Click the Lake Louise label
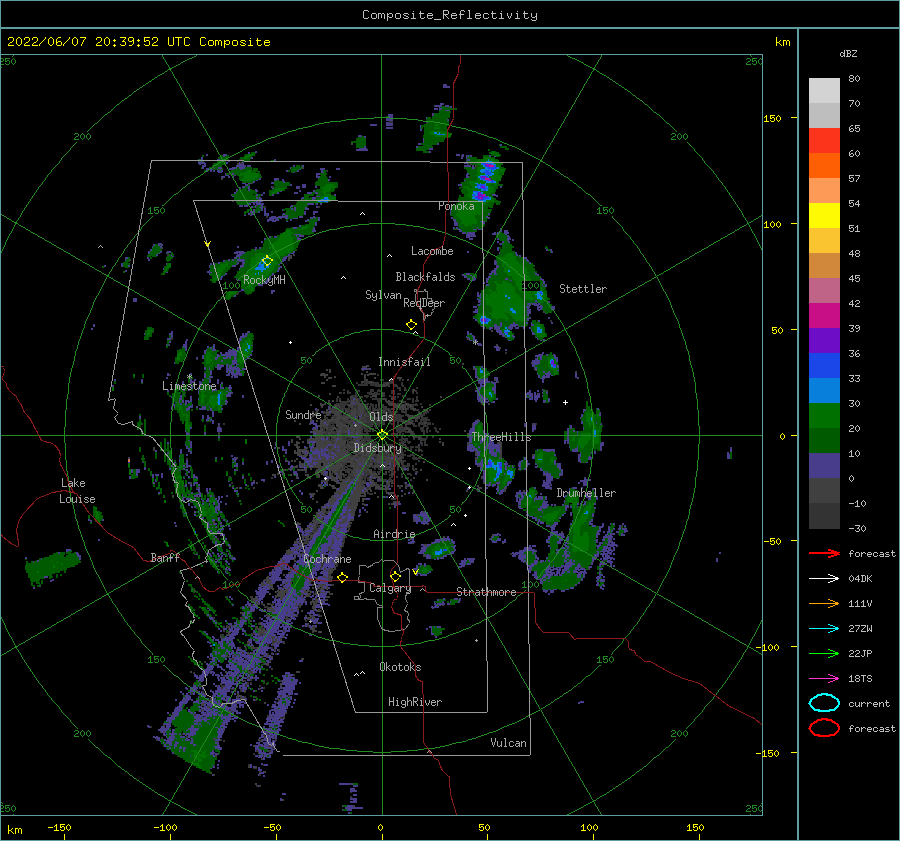Screen dimensions: 900x841 click(77, 491)
